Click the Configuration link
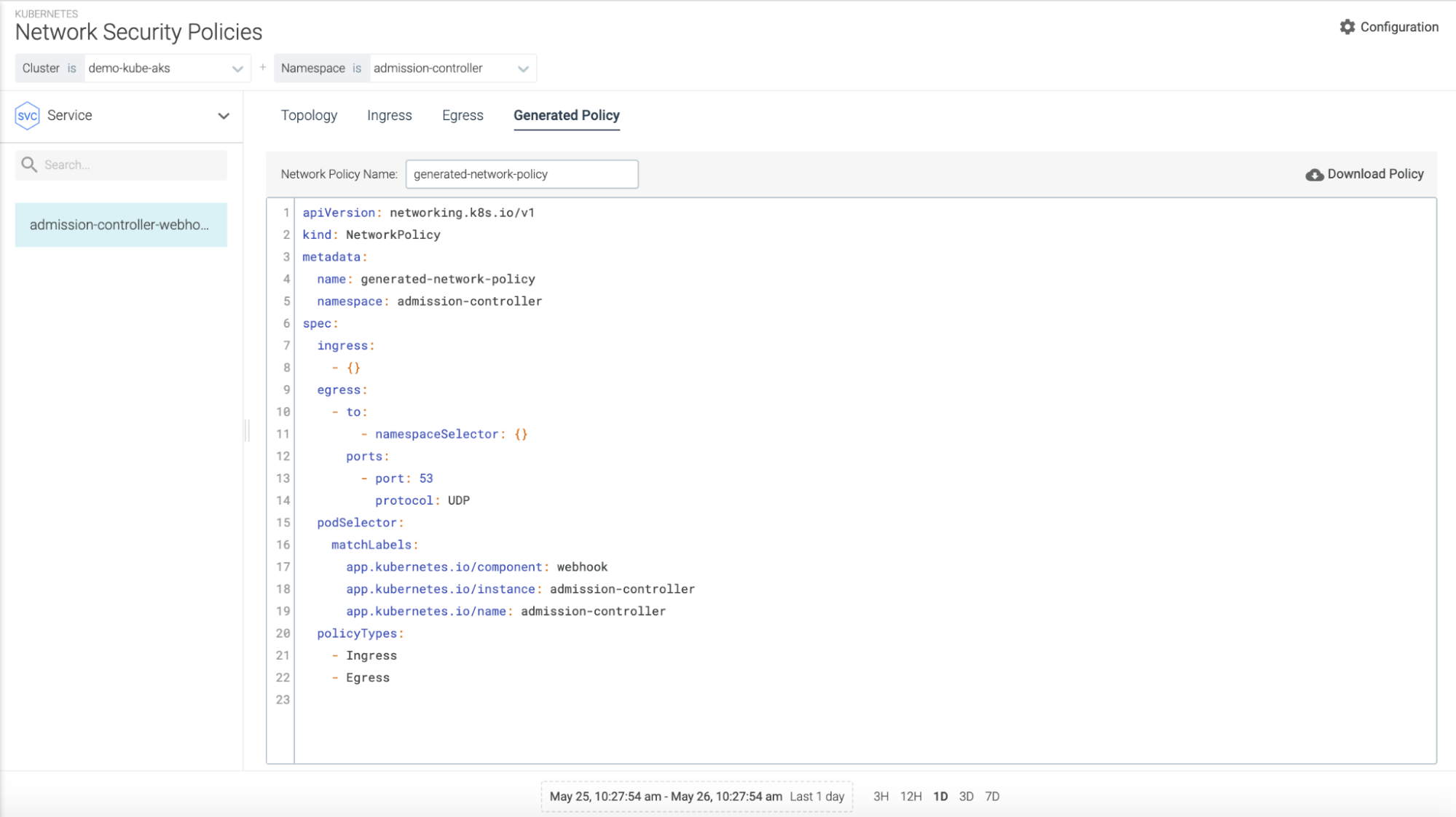Image resolution: width=1456 pixels, height=817 pixels. [1399, 27]
